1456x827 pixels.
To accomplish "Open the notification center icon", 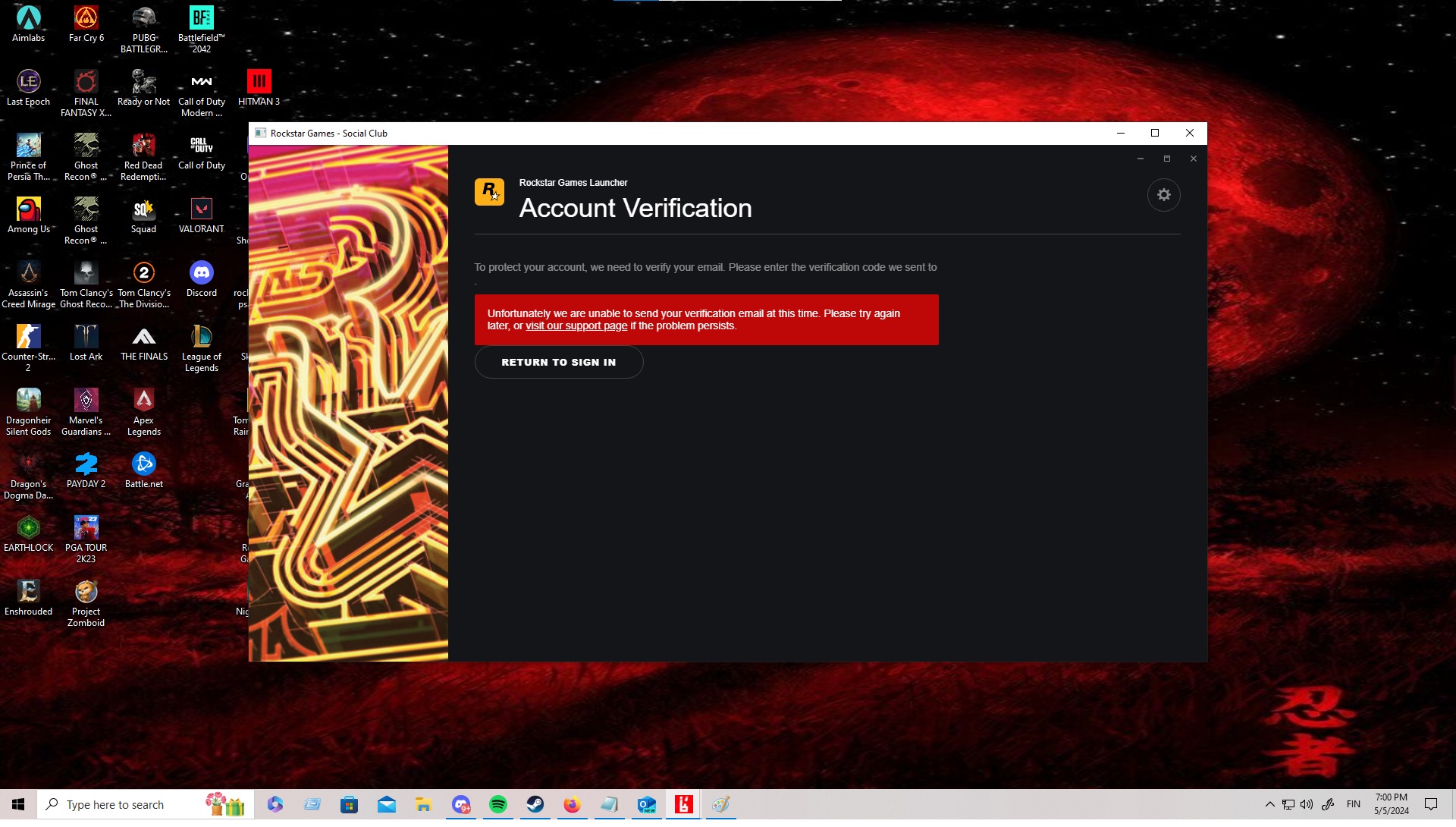I will [1431, 804].
